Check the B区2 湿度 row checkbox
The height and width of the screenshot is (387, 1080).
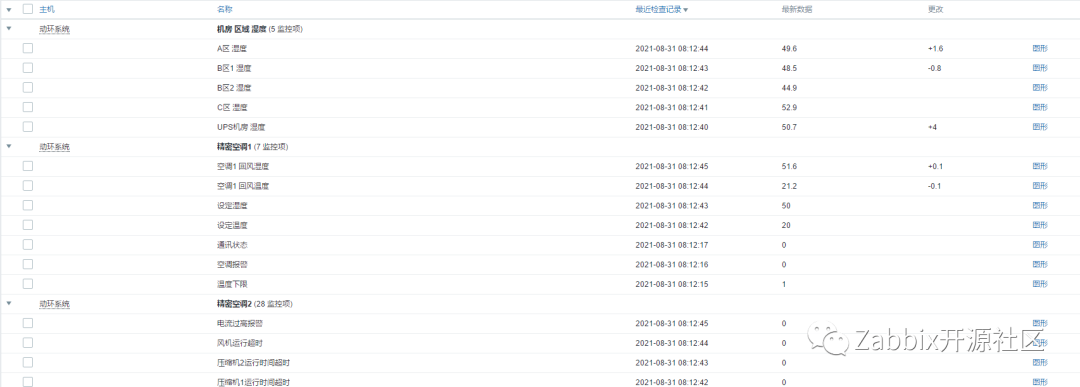click(28, 87)
